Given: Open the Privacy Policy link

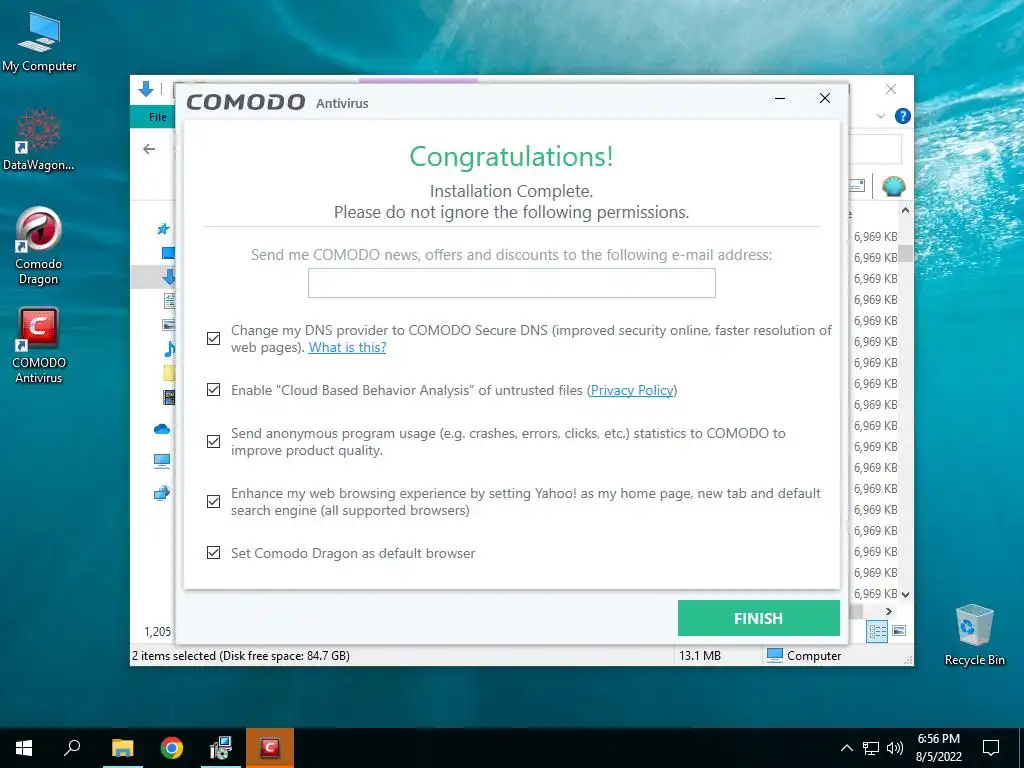Looking at the screenshot, I should [632, 390].
